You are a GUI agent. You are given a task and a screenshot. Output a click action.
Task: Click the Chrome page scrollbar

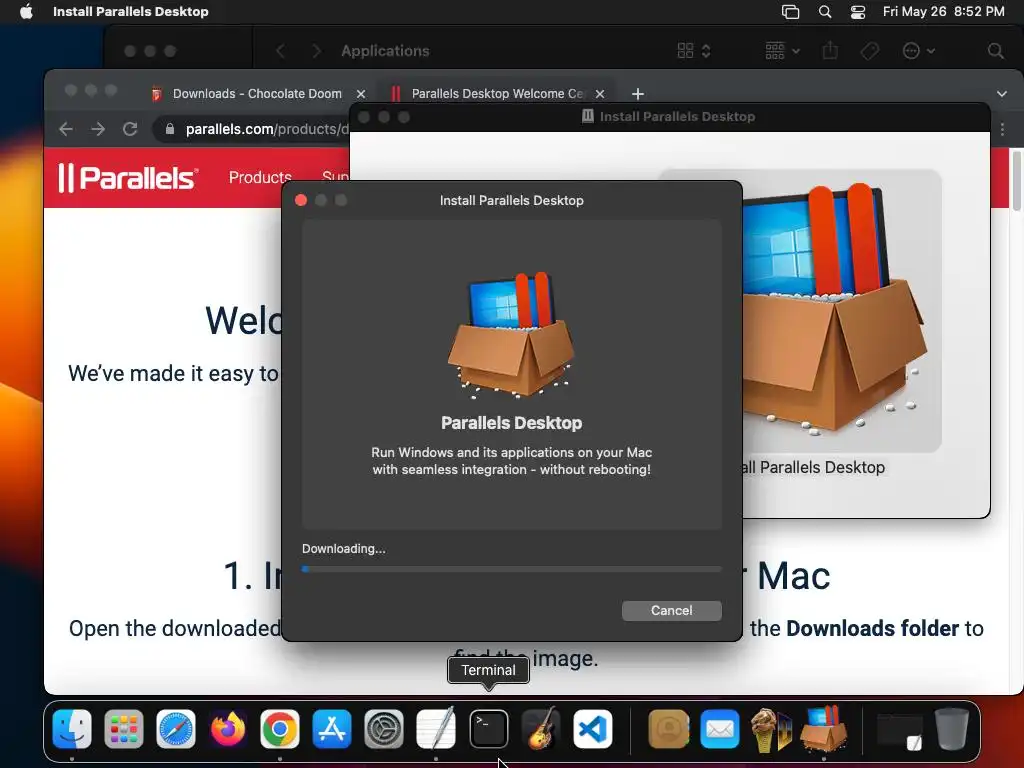click(1017, 180)
